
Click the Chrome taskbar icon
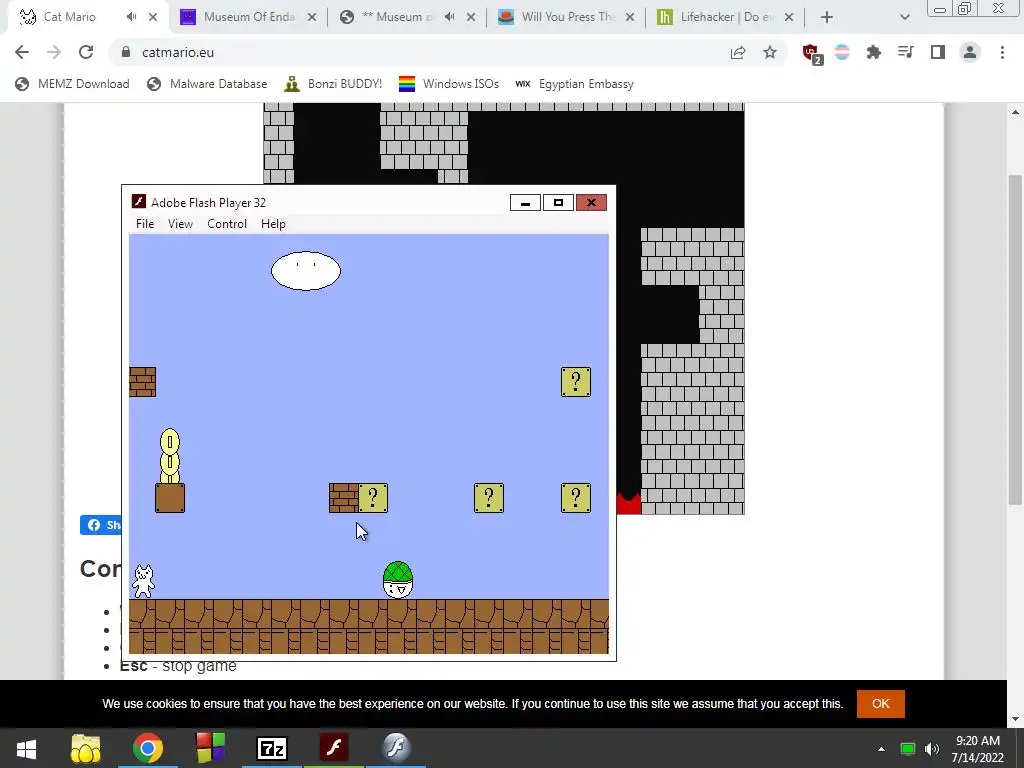[x=148, y=748]
